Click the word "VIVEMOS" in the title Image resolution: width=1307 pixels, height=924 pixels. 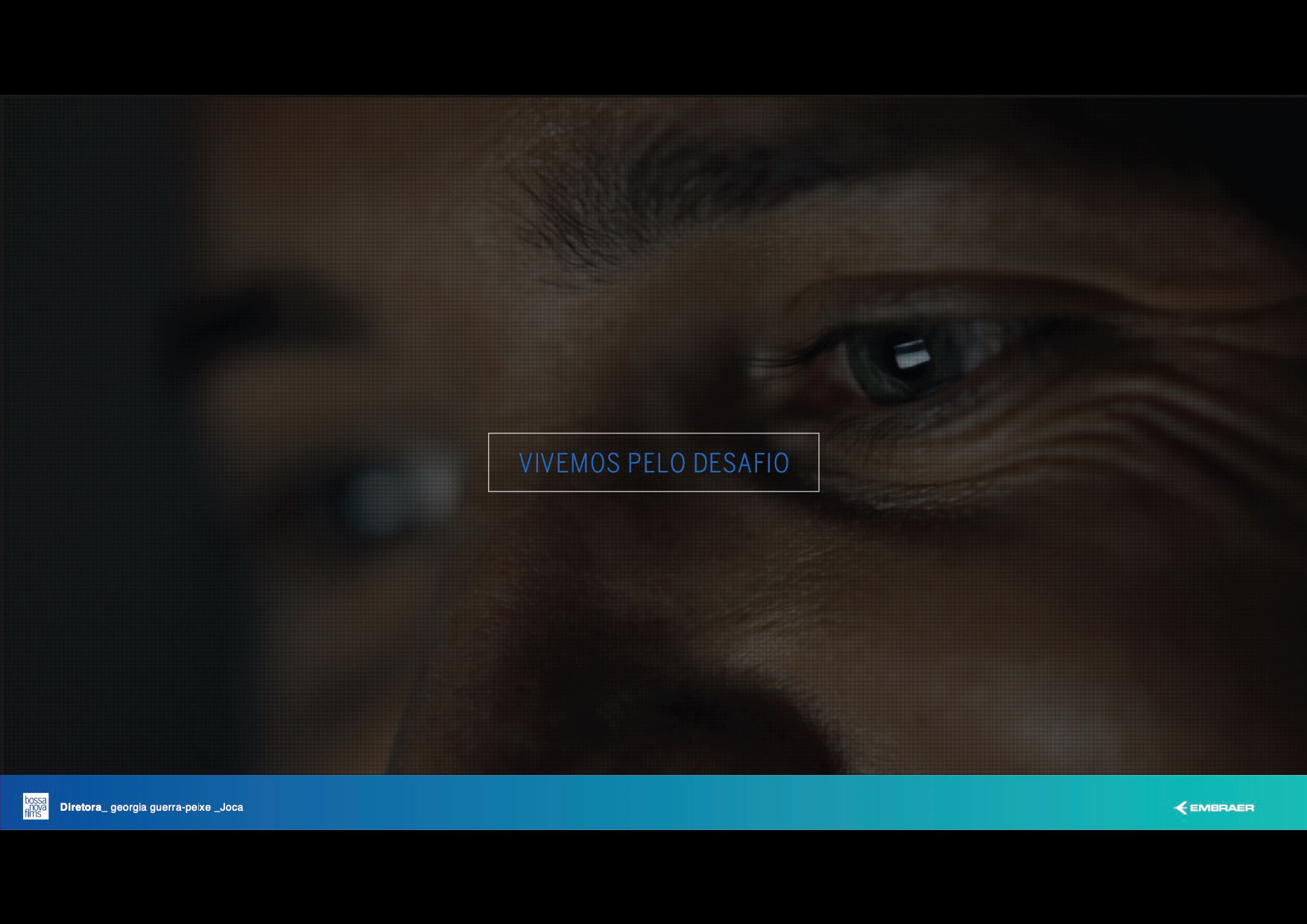coord(569,463)
